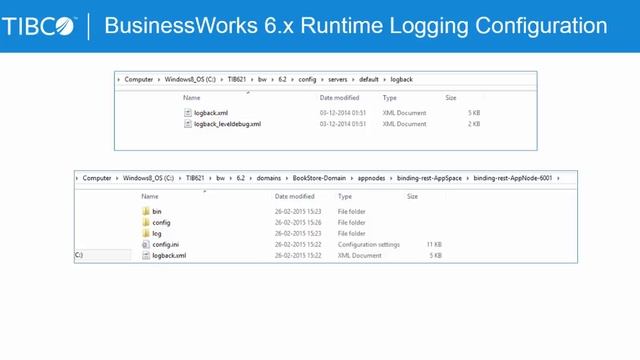Click the logback.xml file icon in top window
Viewport: 640px width, 360px height.
(188, 113)
